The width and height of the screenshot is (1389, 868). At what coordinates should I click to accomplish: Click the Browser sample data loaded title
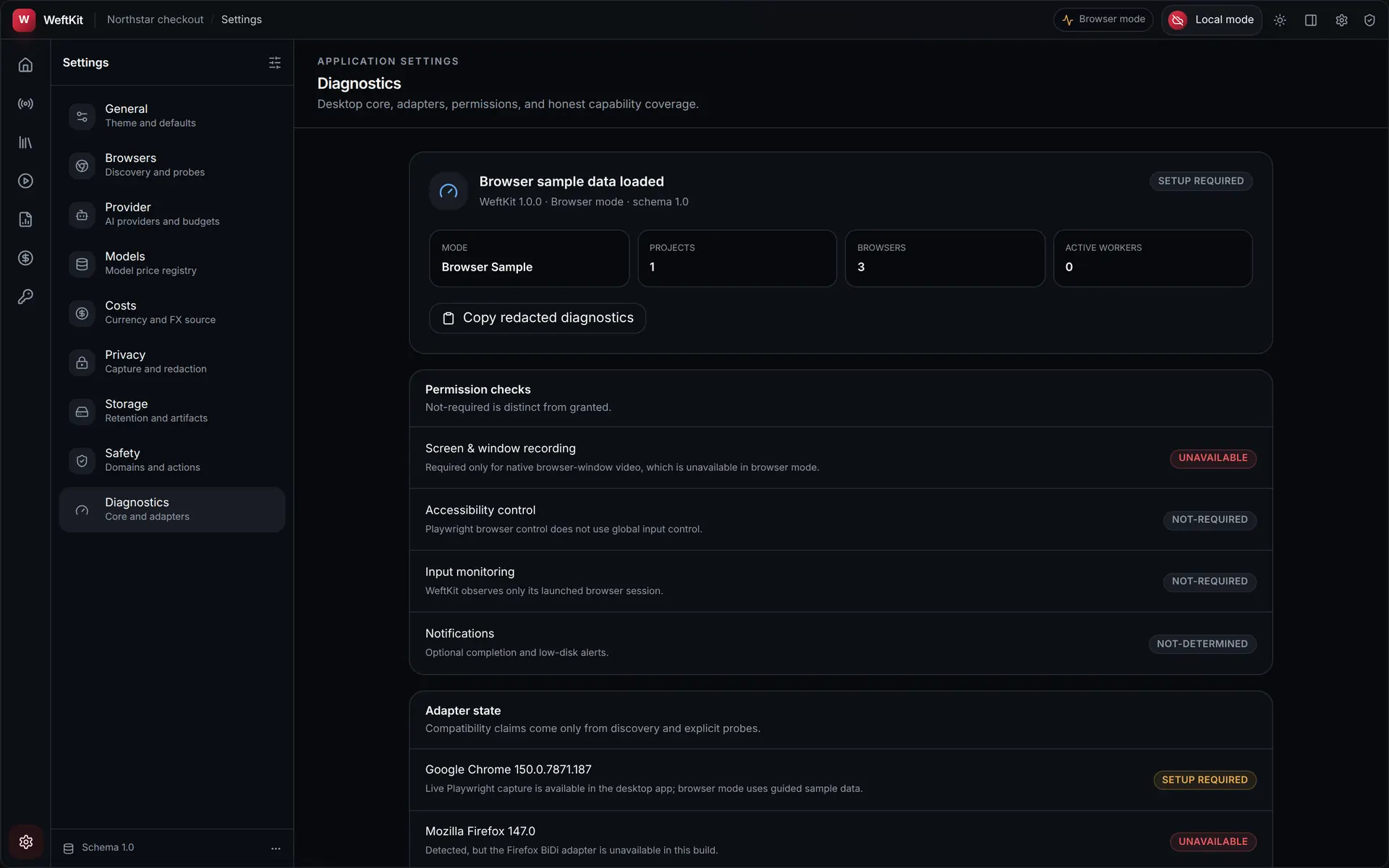572,182
